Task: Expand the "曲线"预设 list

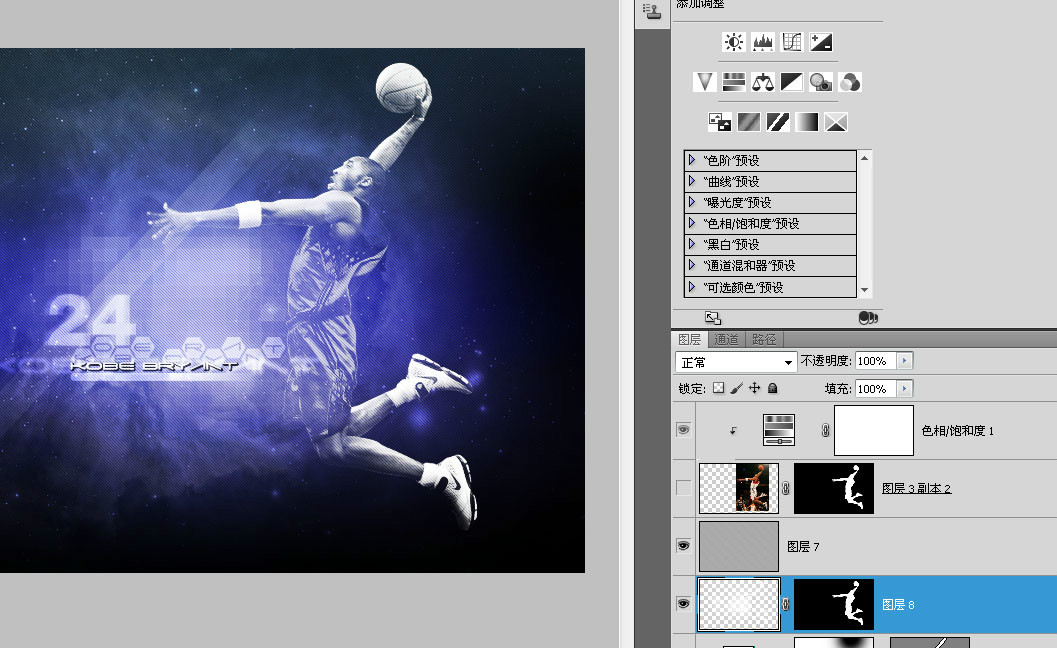Action: click(x=692, y=181)
